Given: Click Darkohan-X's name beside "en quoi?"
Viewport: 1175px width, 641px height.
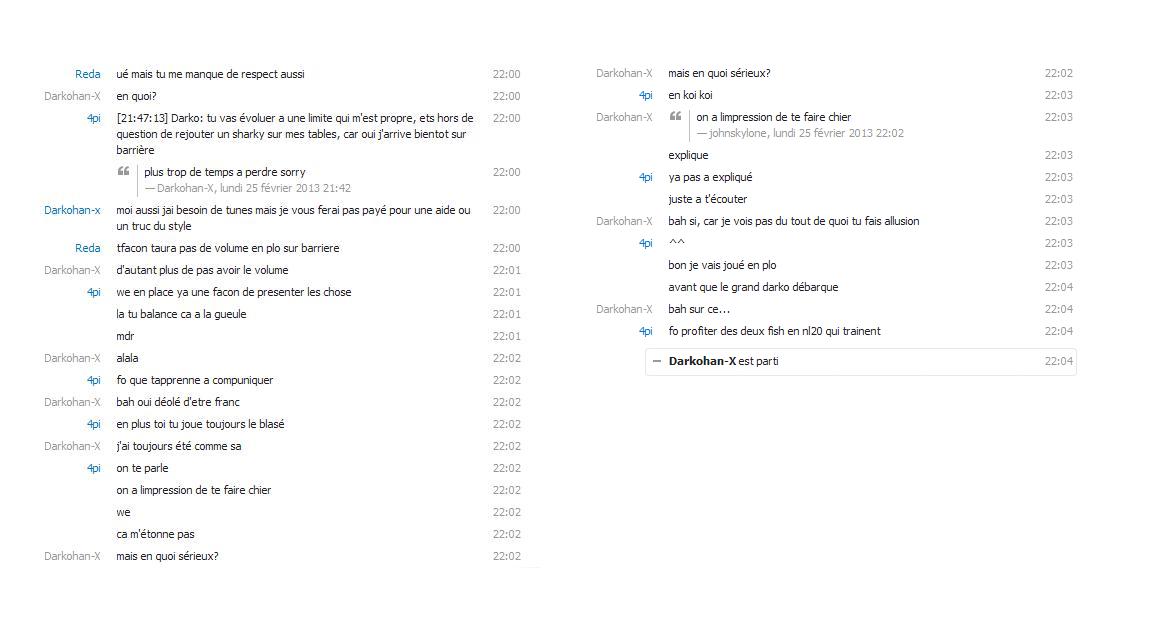Looking at the screenshot, I should pos(72,96).
